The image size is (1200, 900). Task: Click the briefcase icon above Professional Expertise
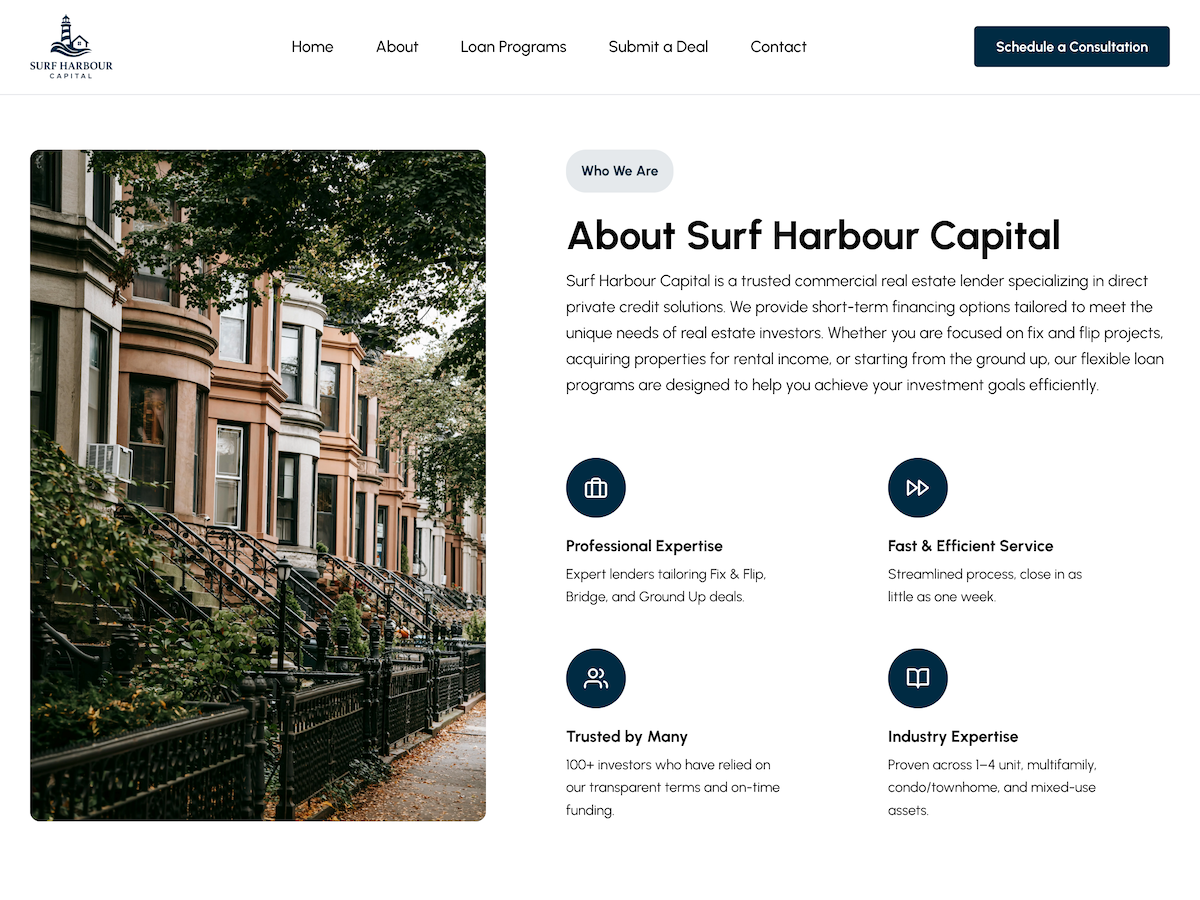click(596, 487)
